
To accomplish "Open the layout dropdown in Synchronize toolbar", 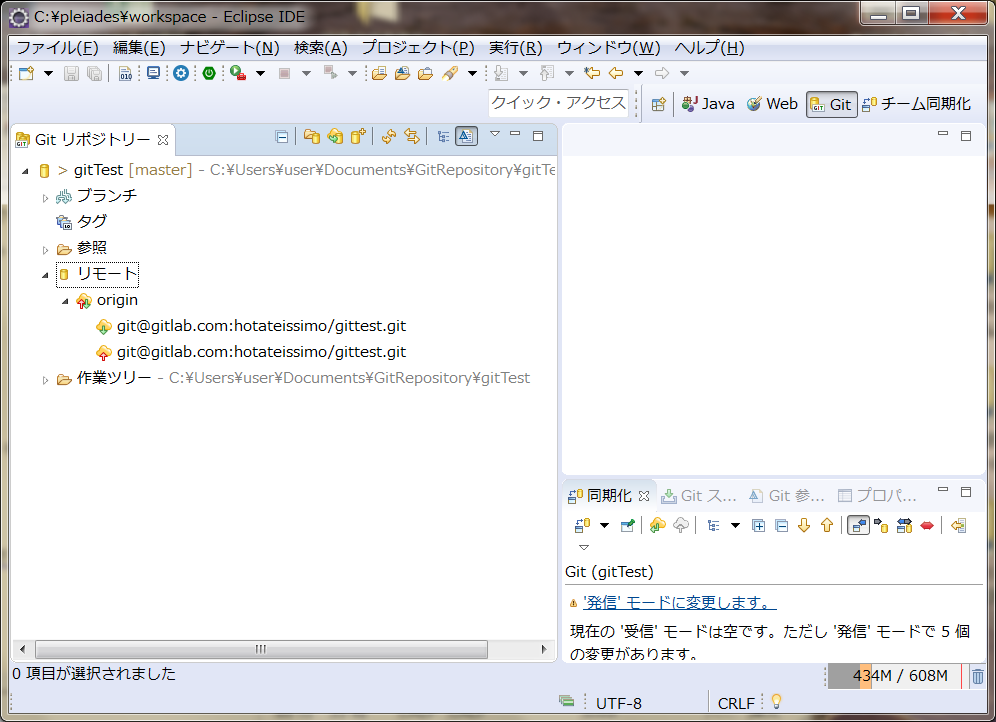I will pos(736,526).
